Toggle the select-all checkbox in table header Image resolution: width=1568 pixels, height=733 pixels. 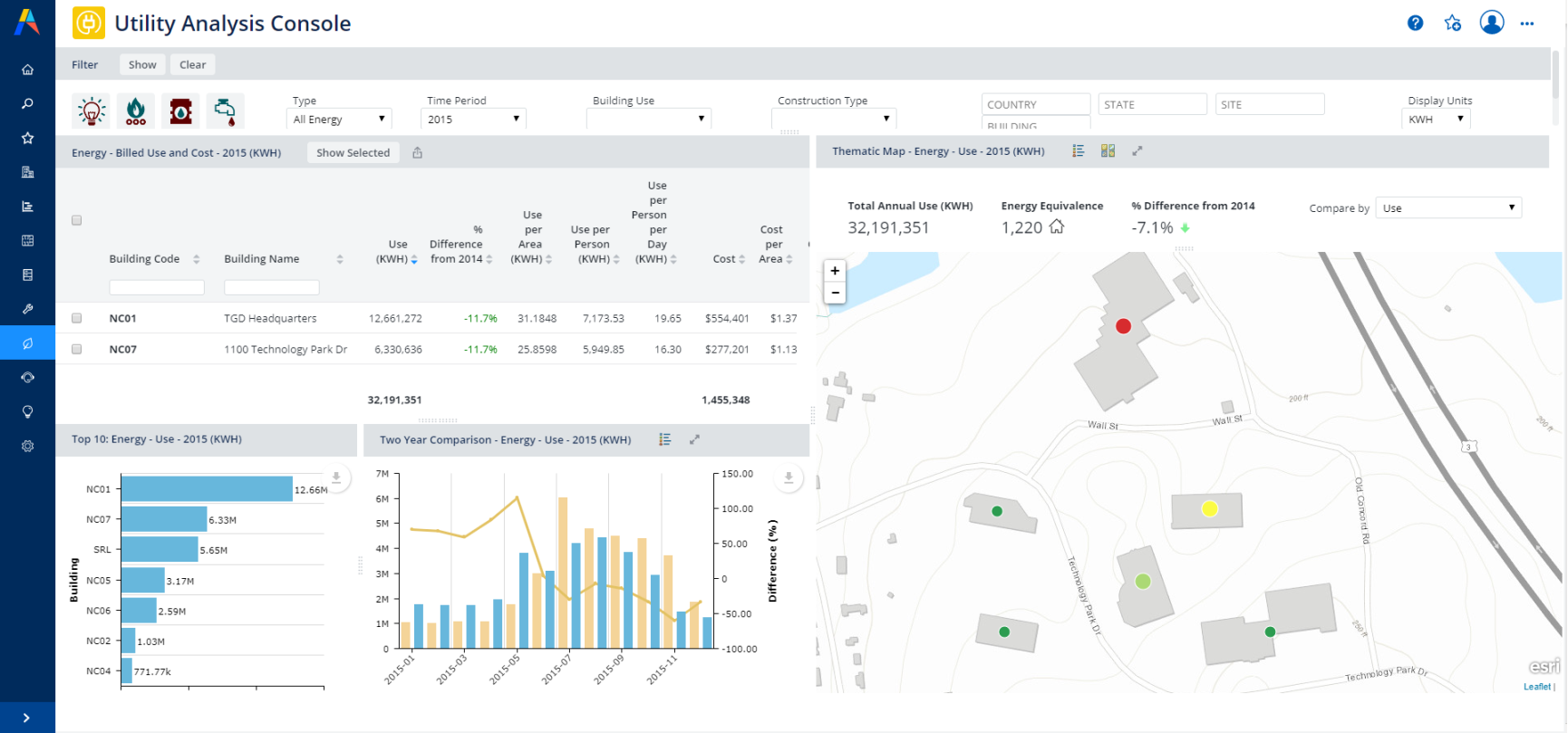tap(77, 220)
